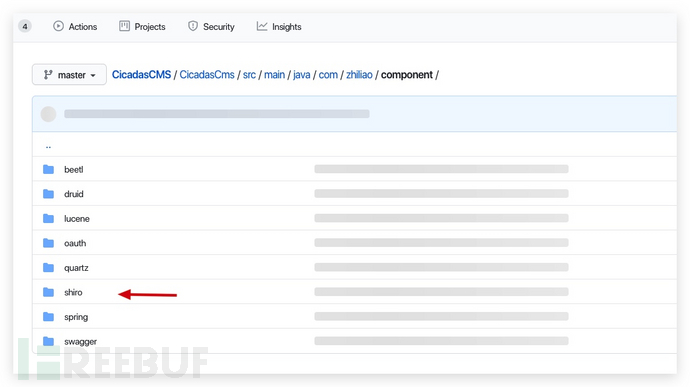Go up to parent directory link
Image resolution: width=690 pixels, height=387 pixels.
click(48, 146)
